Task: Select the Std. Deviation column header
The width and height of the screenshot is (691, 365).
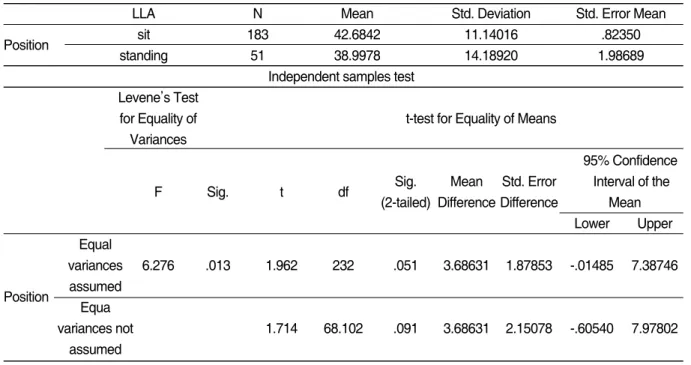Action: (x=491, y=14)
